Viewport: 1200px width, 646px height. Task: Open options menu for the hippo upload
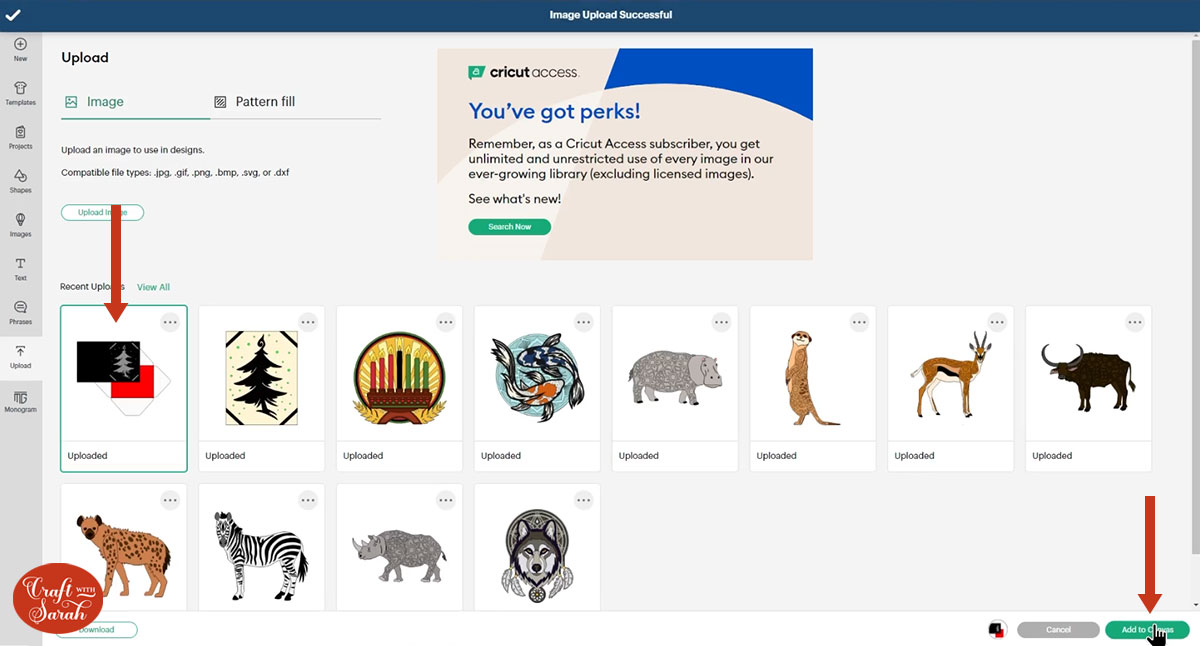[x=721, y=322]
